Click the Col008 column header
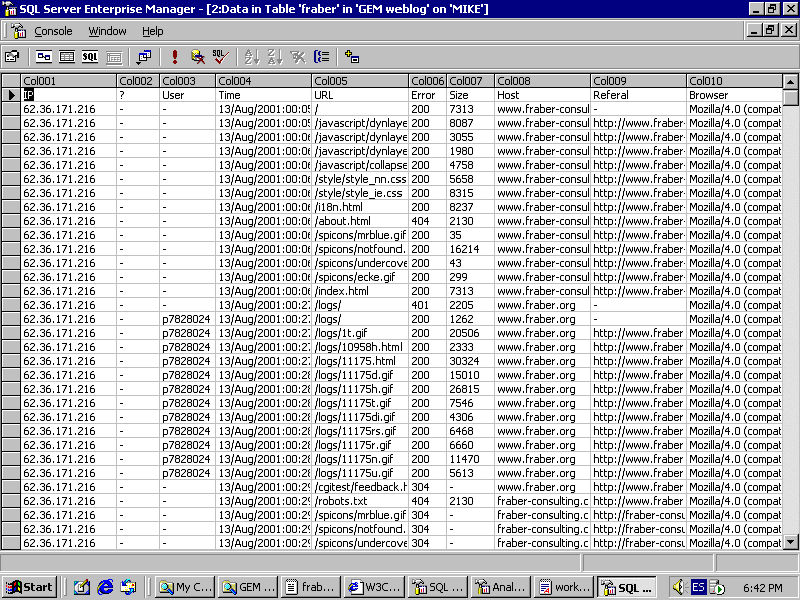The height and width of the screenshot is (600, 800). point(542,81)
